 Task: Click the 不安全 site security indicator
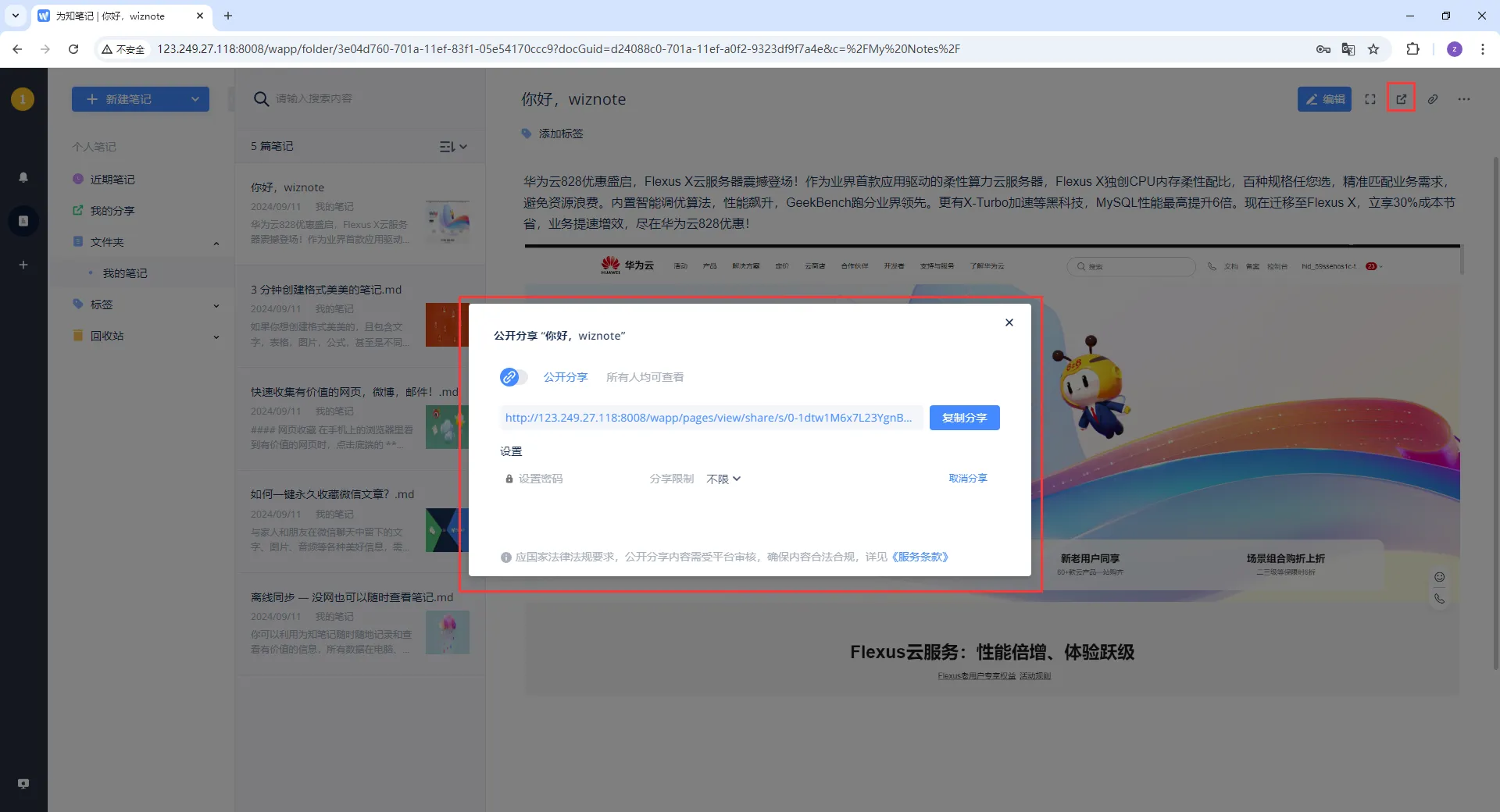tap(123, 49)
